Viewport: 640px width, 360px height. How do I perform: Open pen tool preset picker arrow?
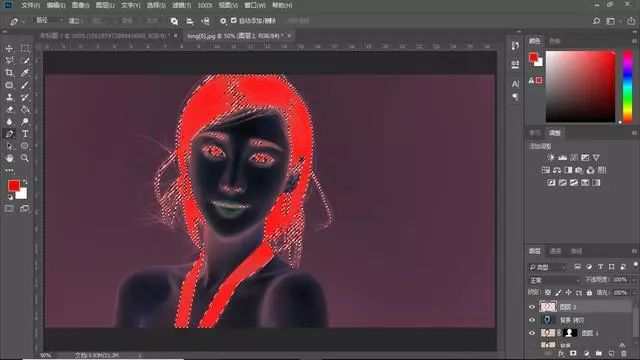click(x=23, y=21)
